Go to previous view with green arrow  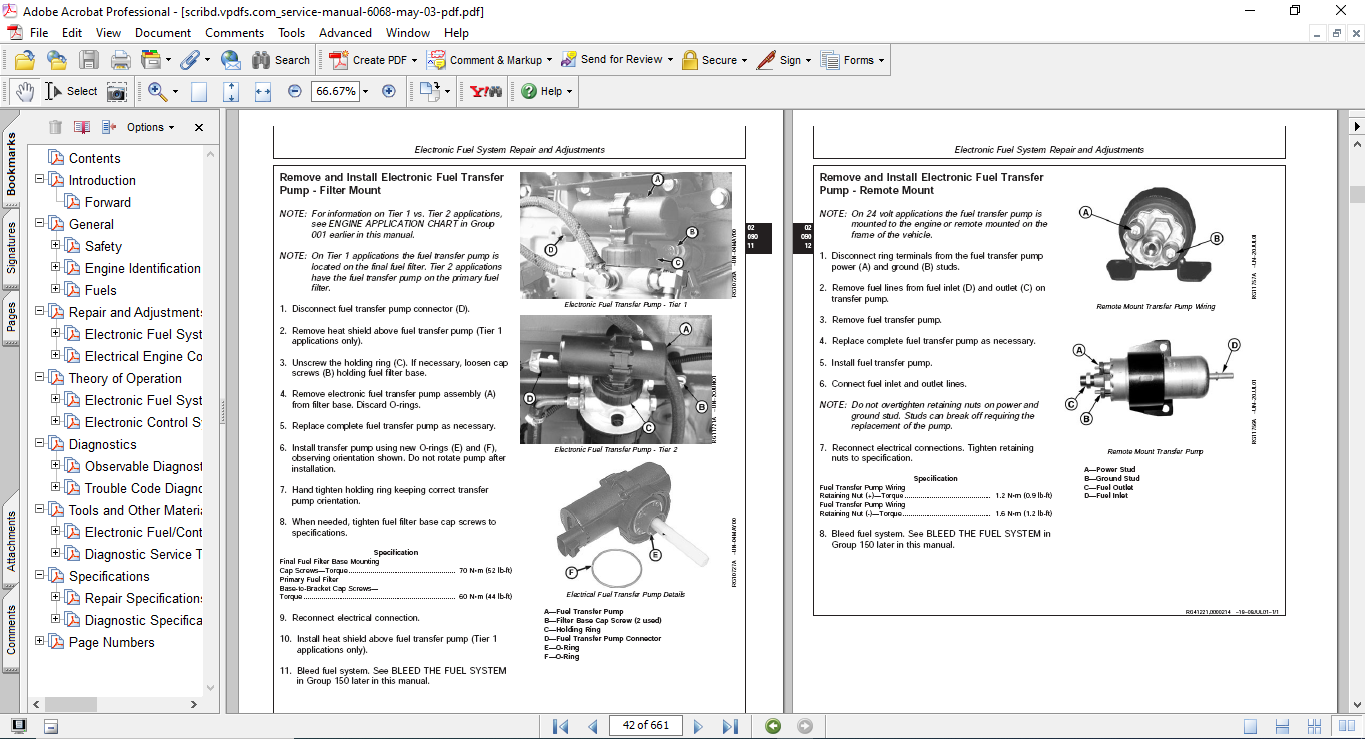pyautogui.click(x=773, y=726)
